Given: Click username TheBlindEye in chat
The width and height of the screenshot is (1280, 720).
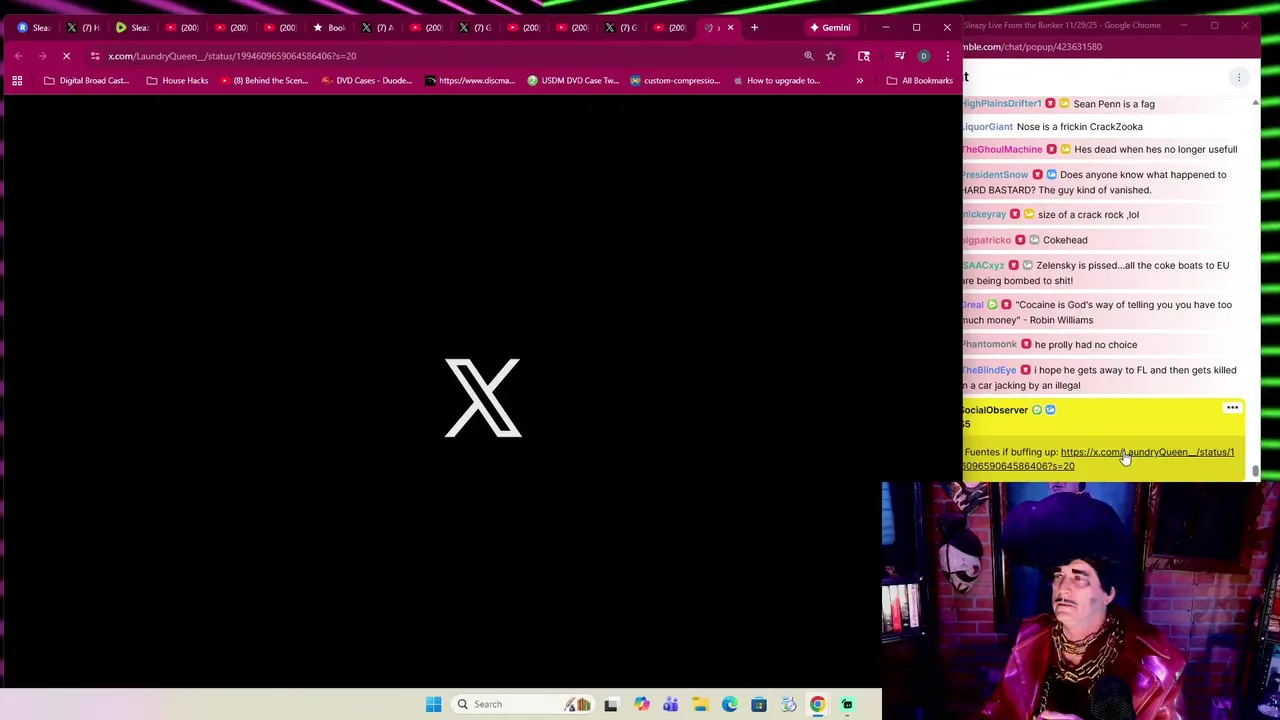Looking at the screenshot, I should click(989, 370).
